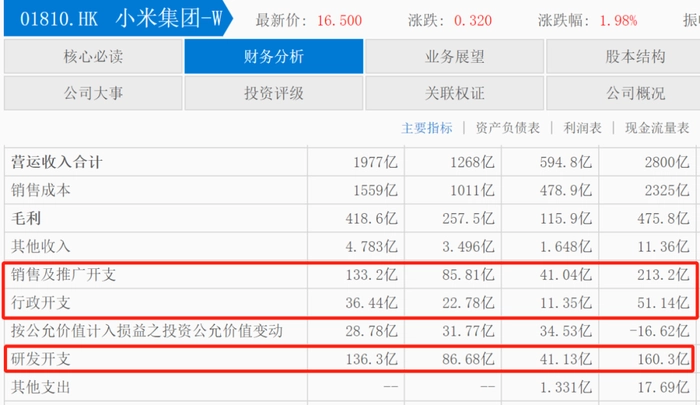Open the 投资评级 tab
Screen dimensions: 700x405
pos(273,94)
